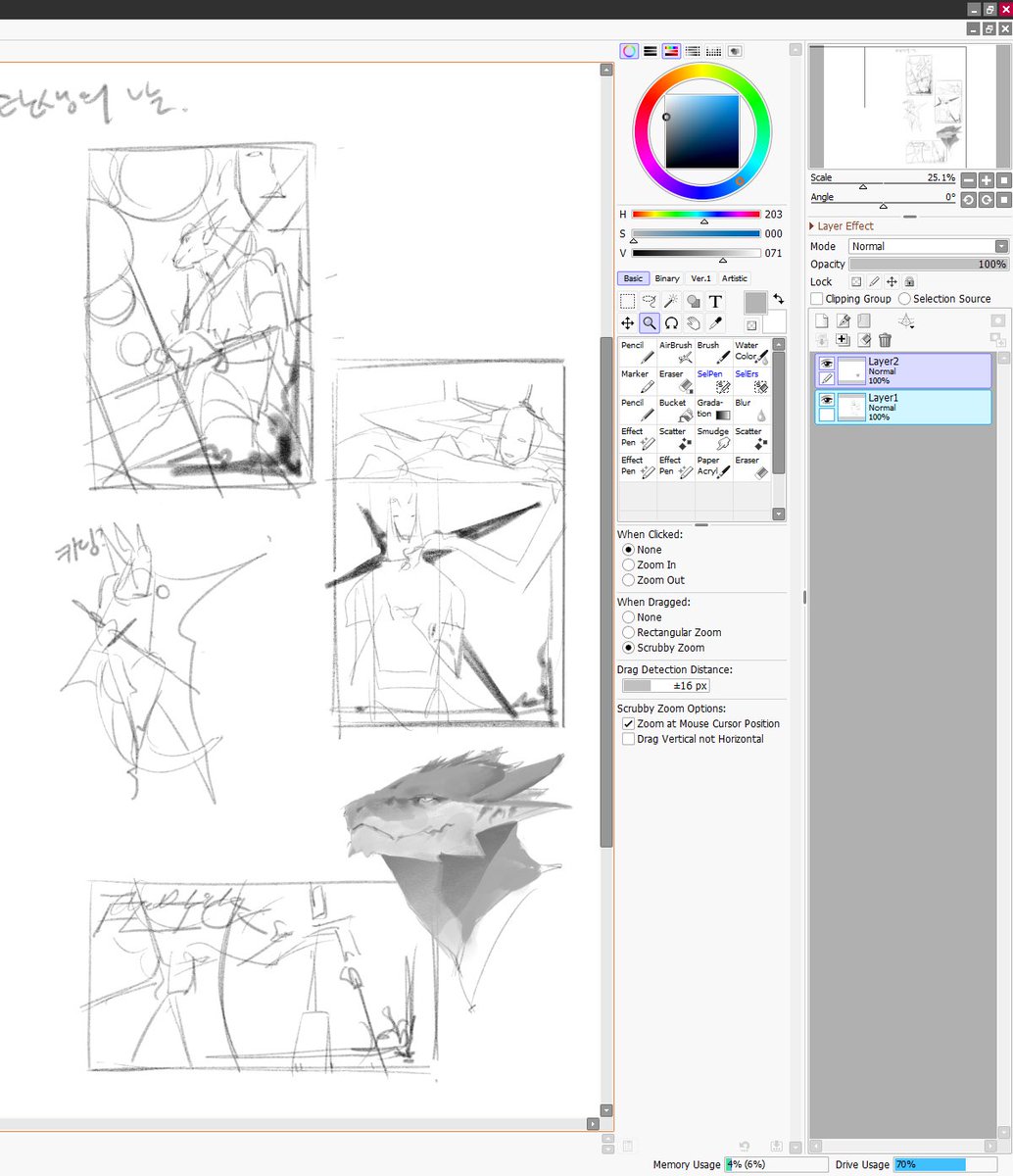Rotate view counterclockwise in navigator
Viewport: 1013px width, 1176px height.
pos(968,200)
